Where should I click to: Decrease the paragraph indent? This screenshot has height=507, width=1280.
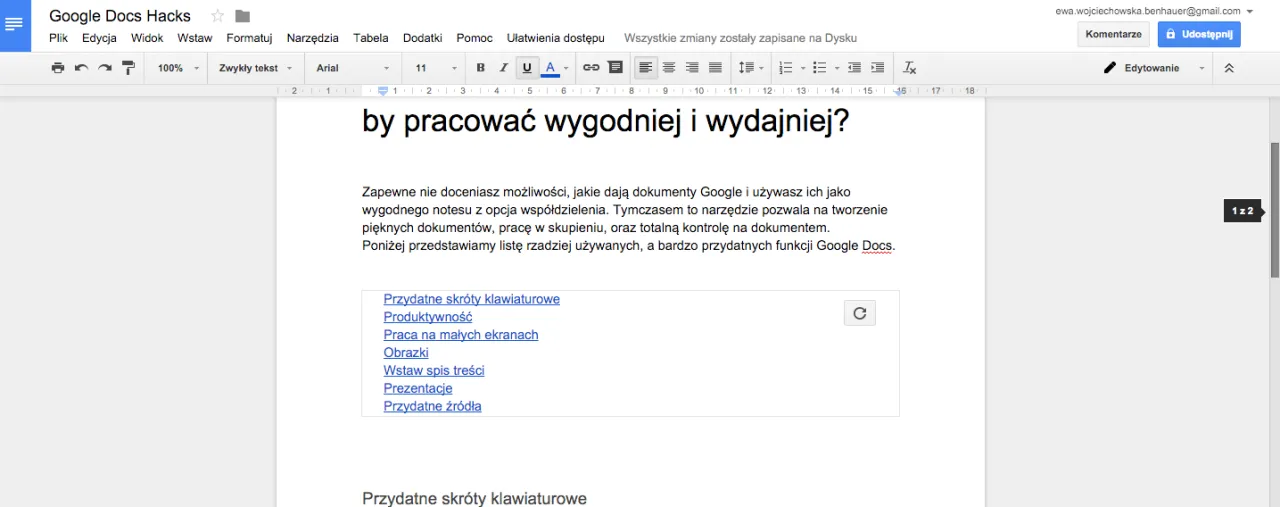pos(854,68)
